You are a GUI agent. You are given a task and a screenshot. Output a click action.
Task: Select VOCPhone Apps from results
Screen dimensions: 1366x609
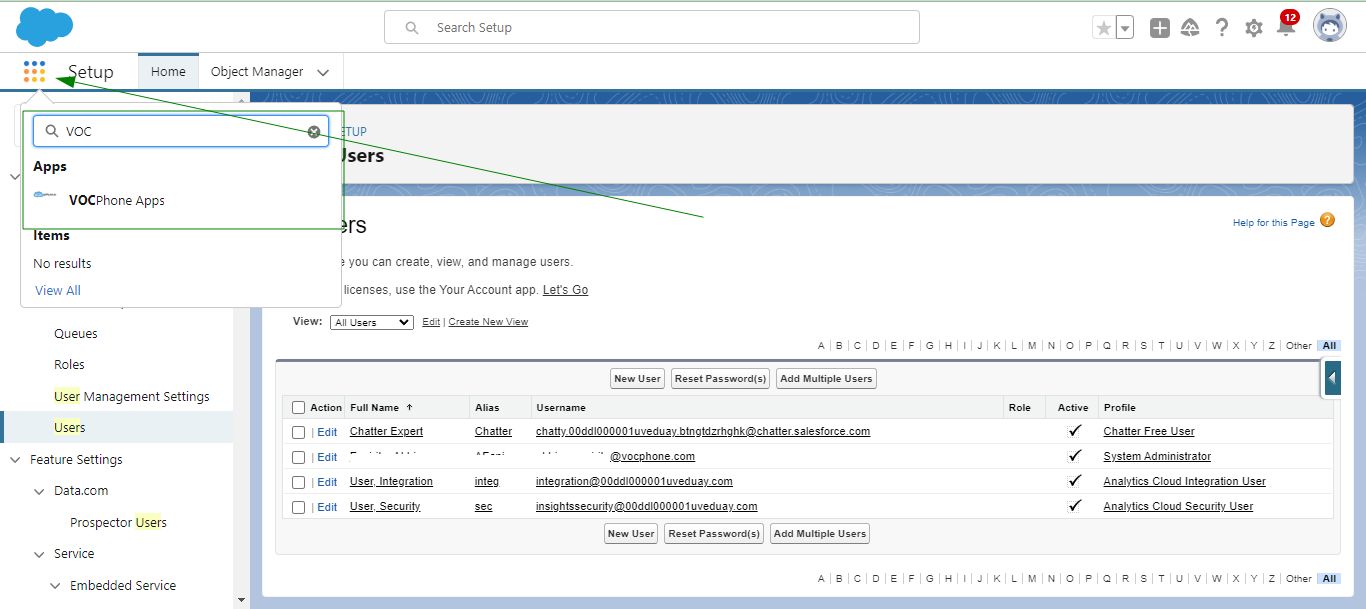[116, 201]
